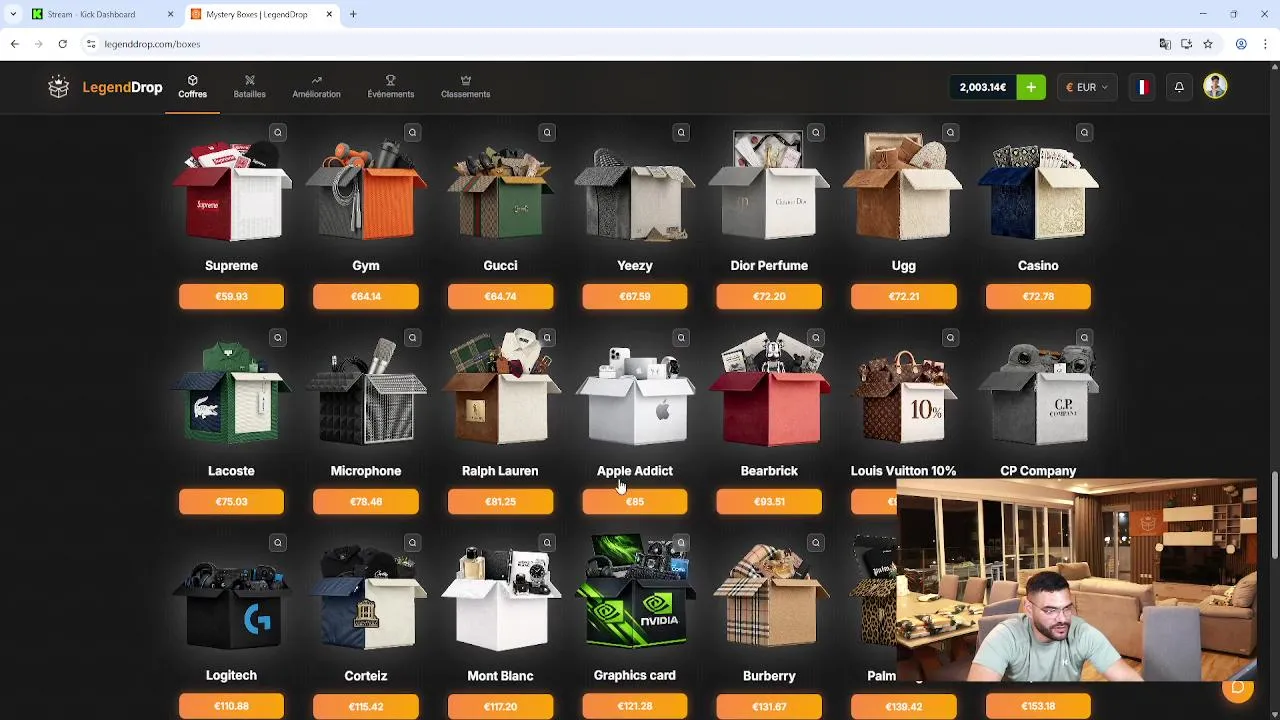Screen dimensions: 1280x720
Task: Buy the Apple Addict box for €85
Action: (x=635, y=501)
